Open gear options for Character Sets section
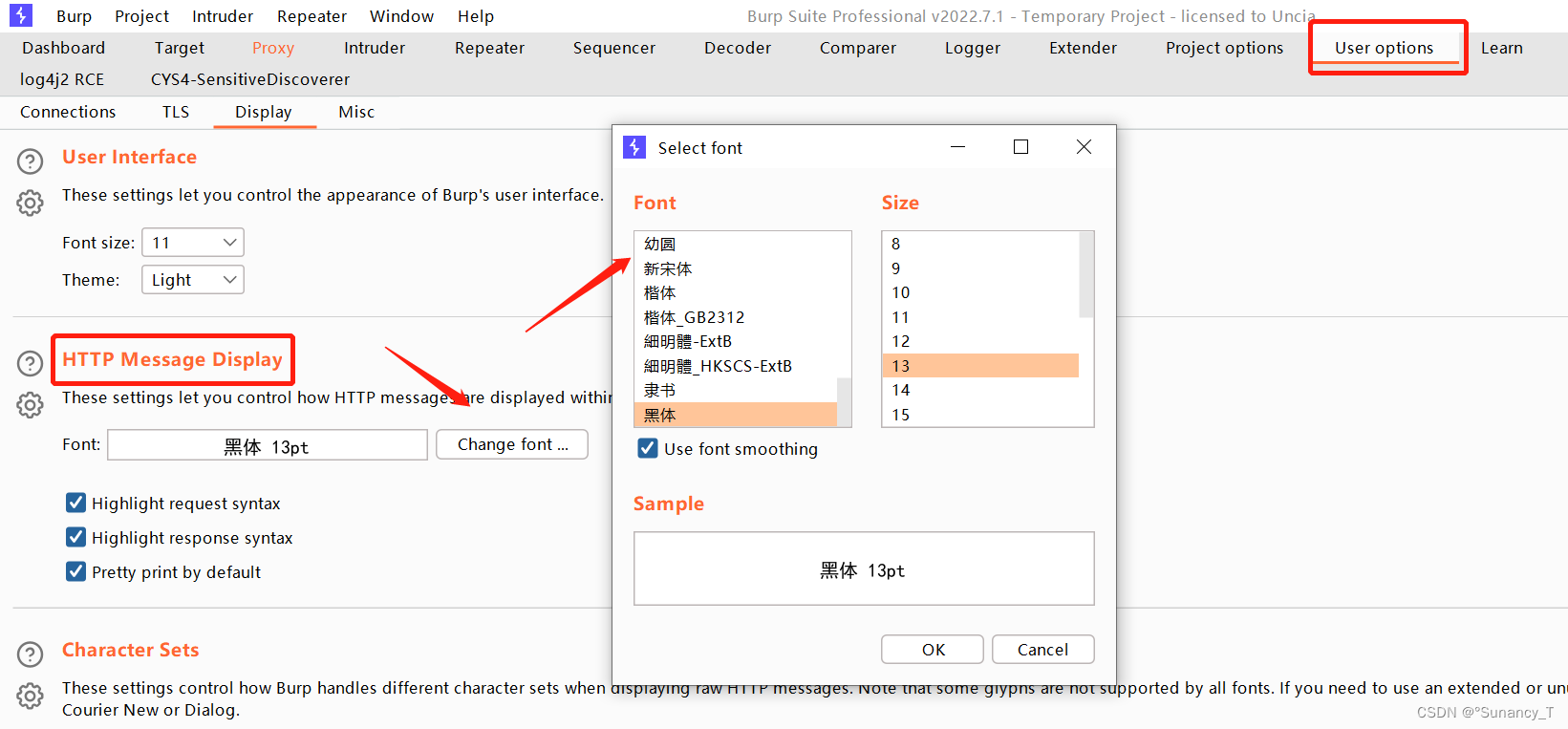 pyautogui.click(x=30, y=696)
